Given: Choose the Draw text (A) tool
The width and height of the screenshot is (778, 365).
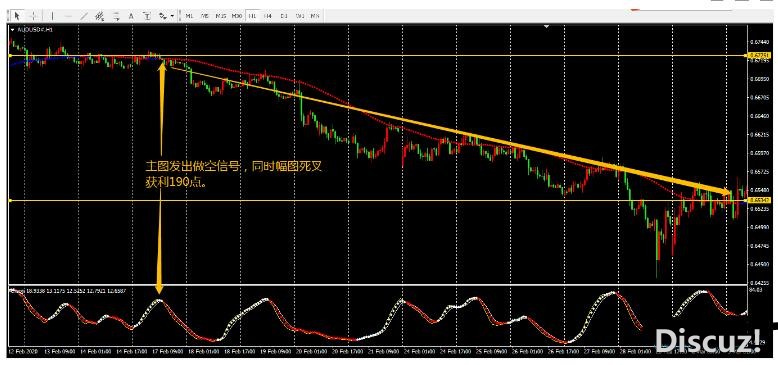Looking at the screenshot, I should pos(131,15).
